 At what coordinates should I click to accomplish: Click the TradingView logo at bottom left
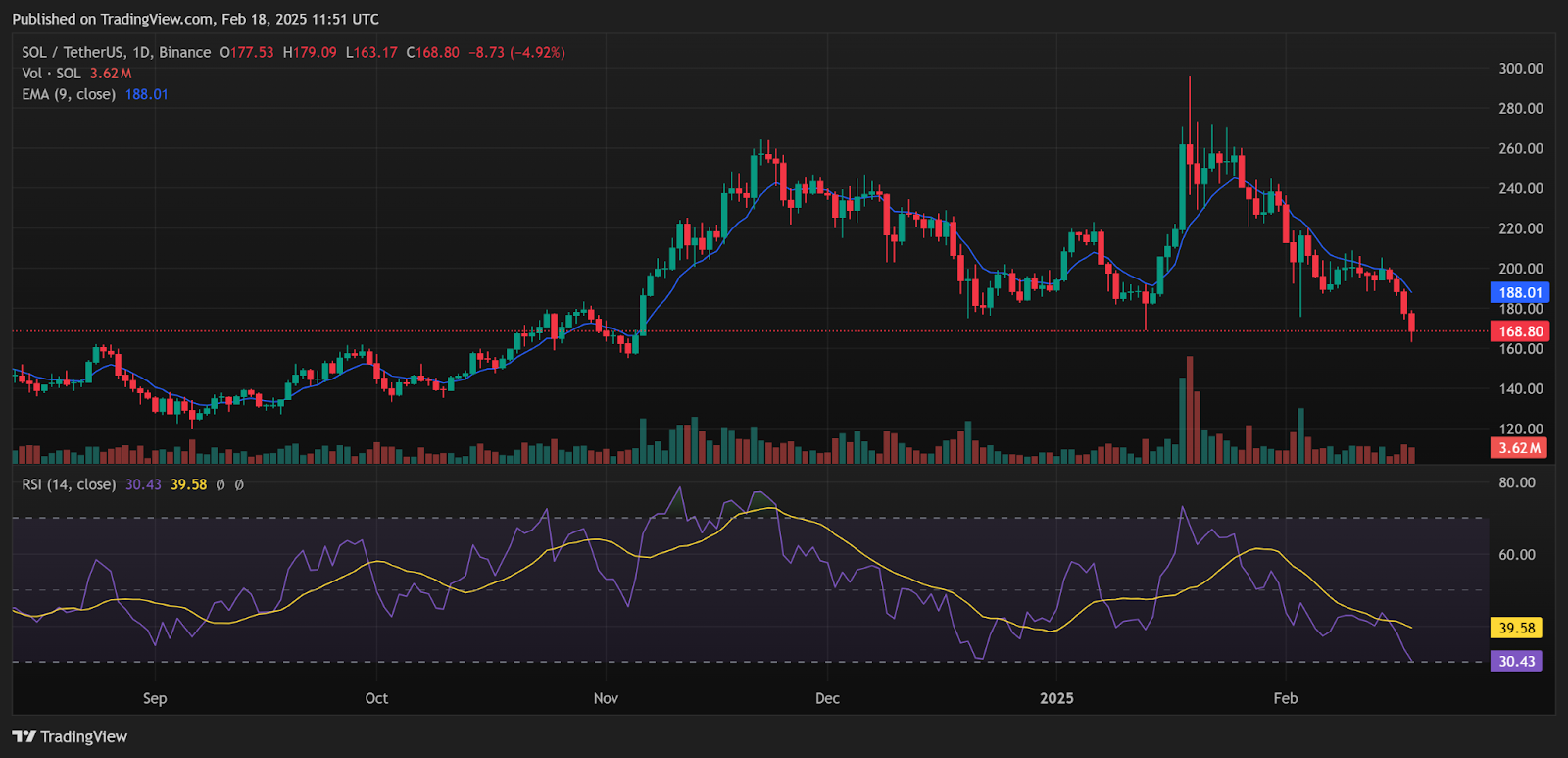coord(70,736)
